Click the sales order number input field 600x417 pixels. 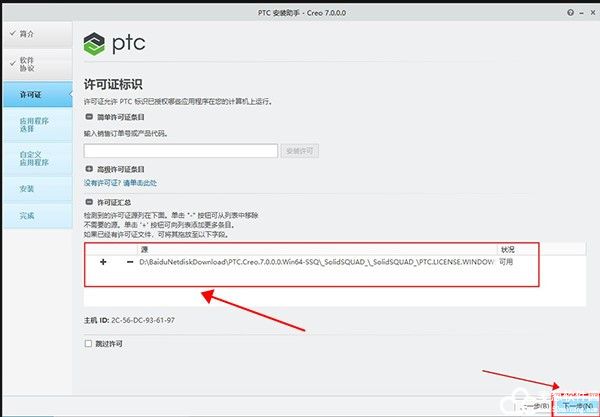tap(181, 151)
